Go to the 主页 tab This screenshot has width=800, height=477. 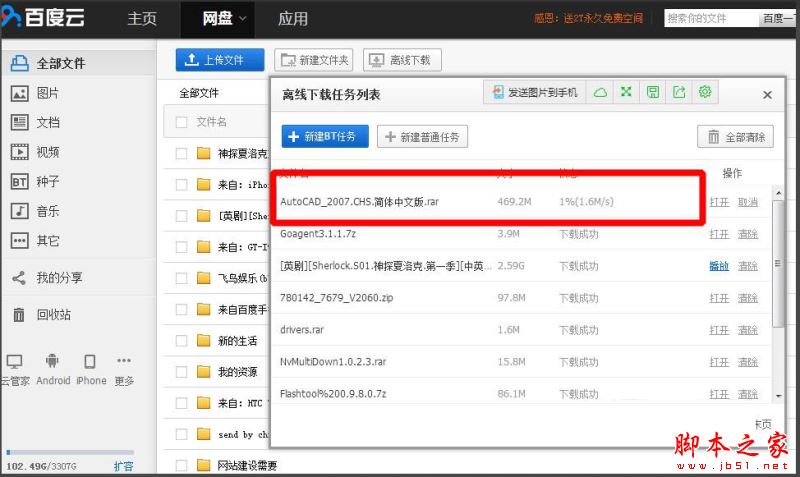142,18
